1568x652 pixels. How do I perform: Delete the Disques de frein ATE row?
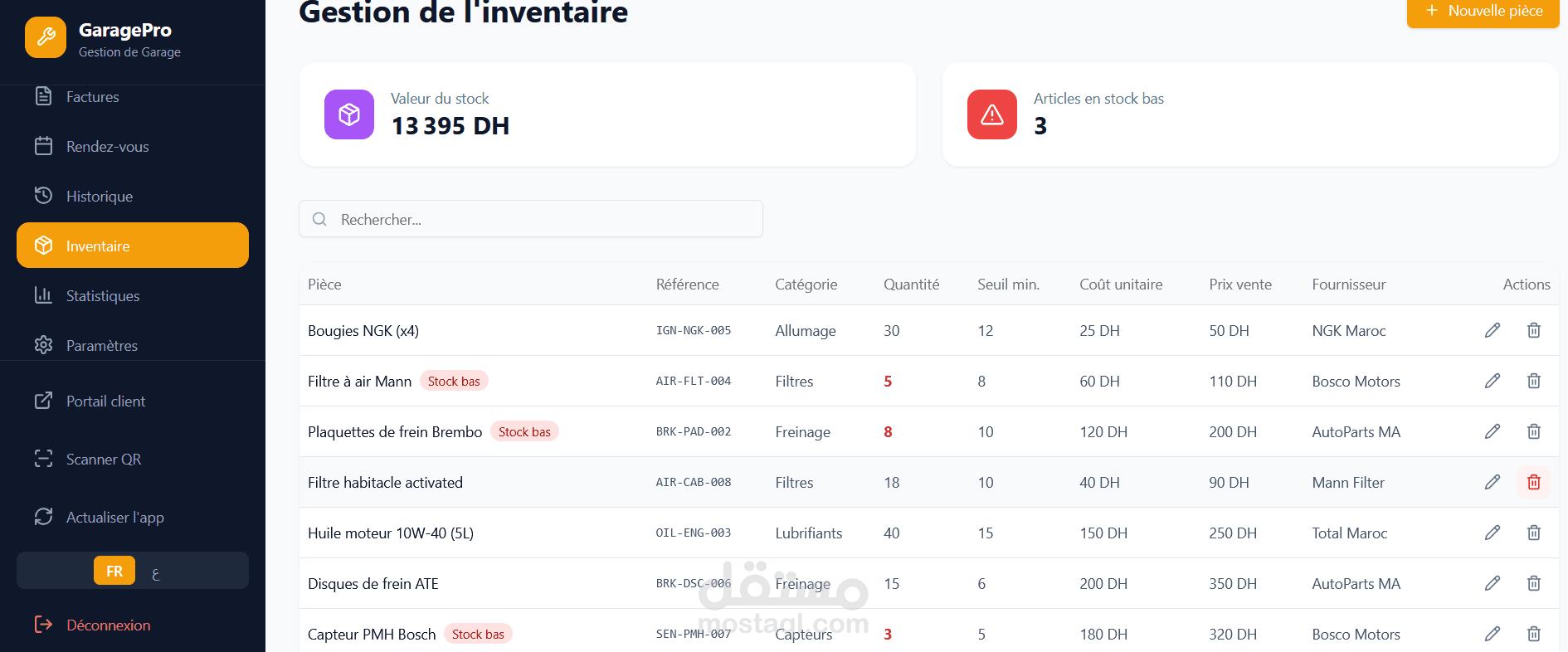[x=1534, y=583]
